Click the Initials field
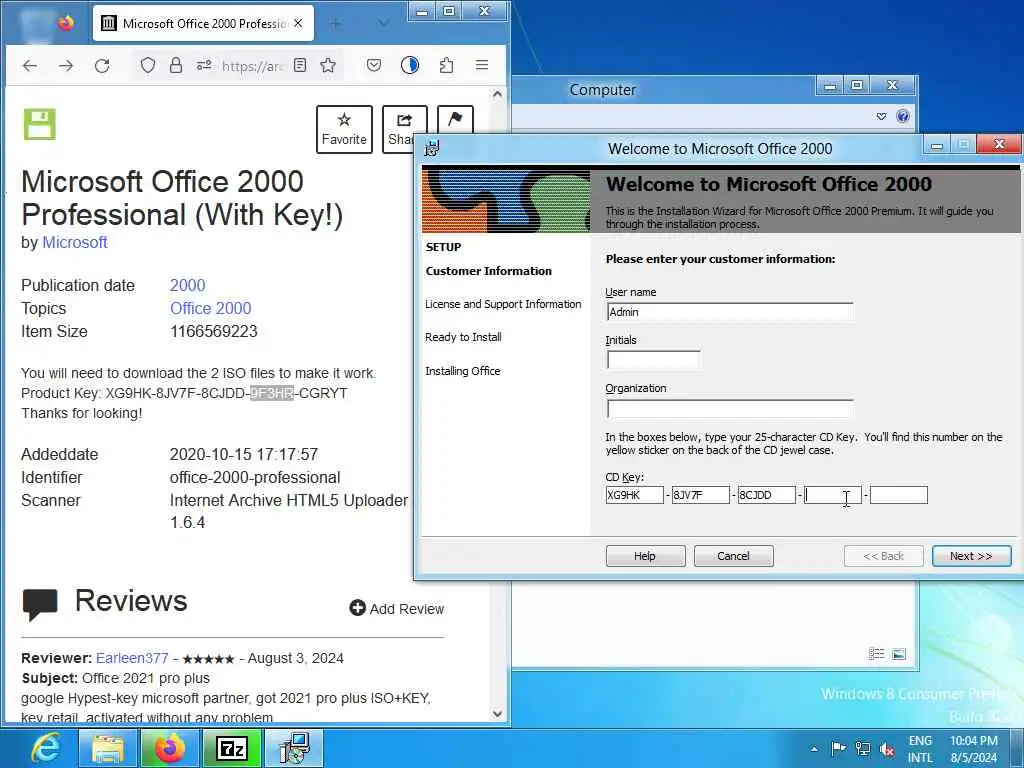Viewport: 1024px width, 768px height. click(653, 359)
